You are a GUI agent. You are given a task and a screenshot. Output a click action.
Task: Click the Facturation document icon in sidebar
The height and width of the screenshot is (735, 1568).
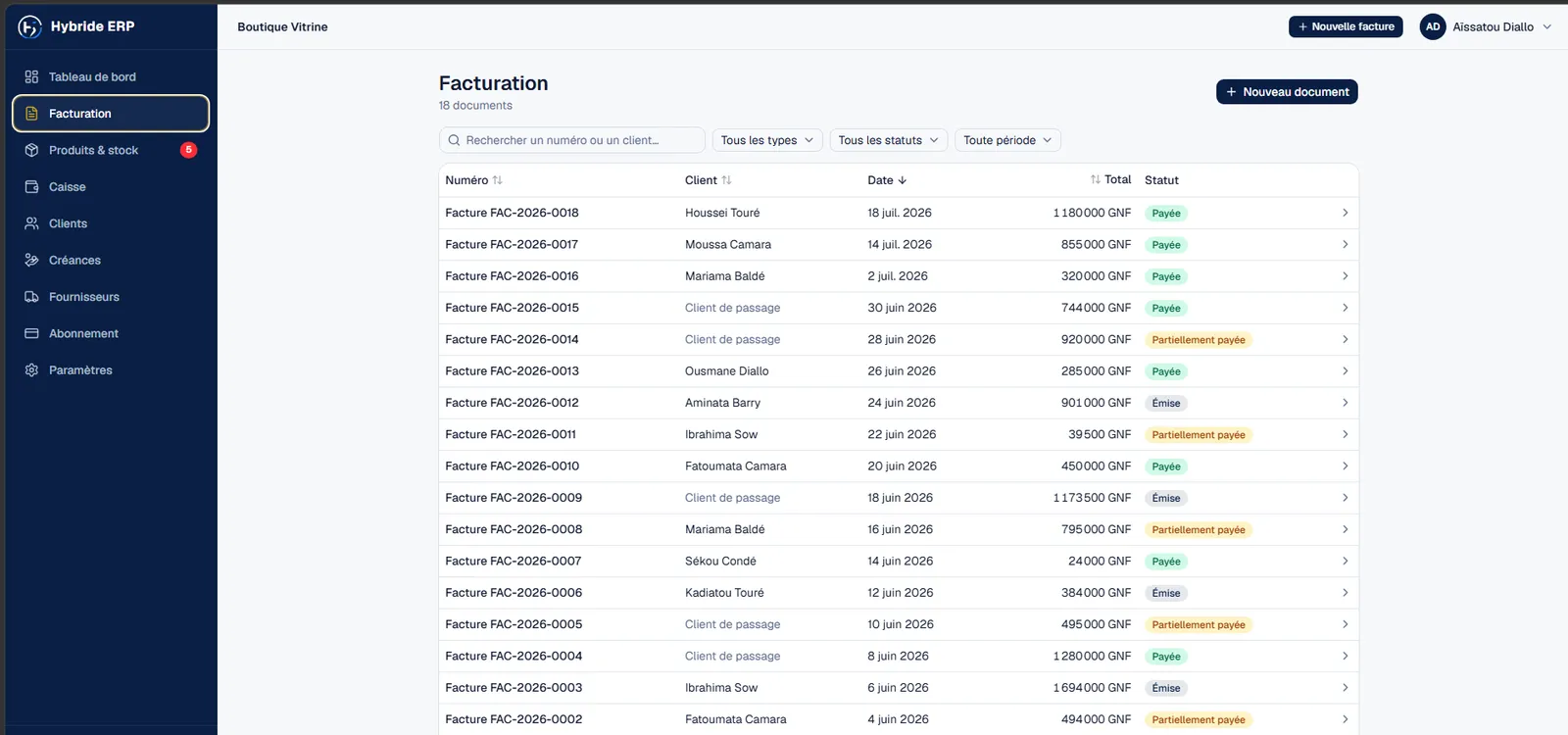[x=31, y=114]
